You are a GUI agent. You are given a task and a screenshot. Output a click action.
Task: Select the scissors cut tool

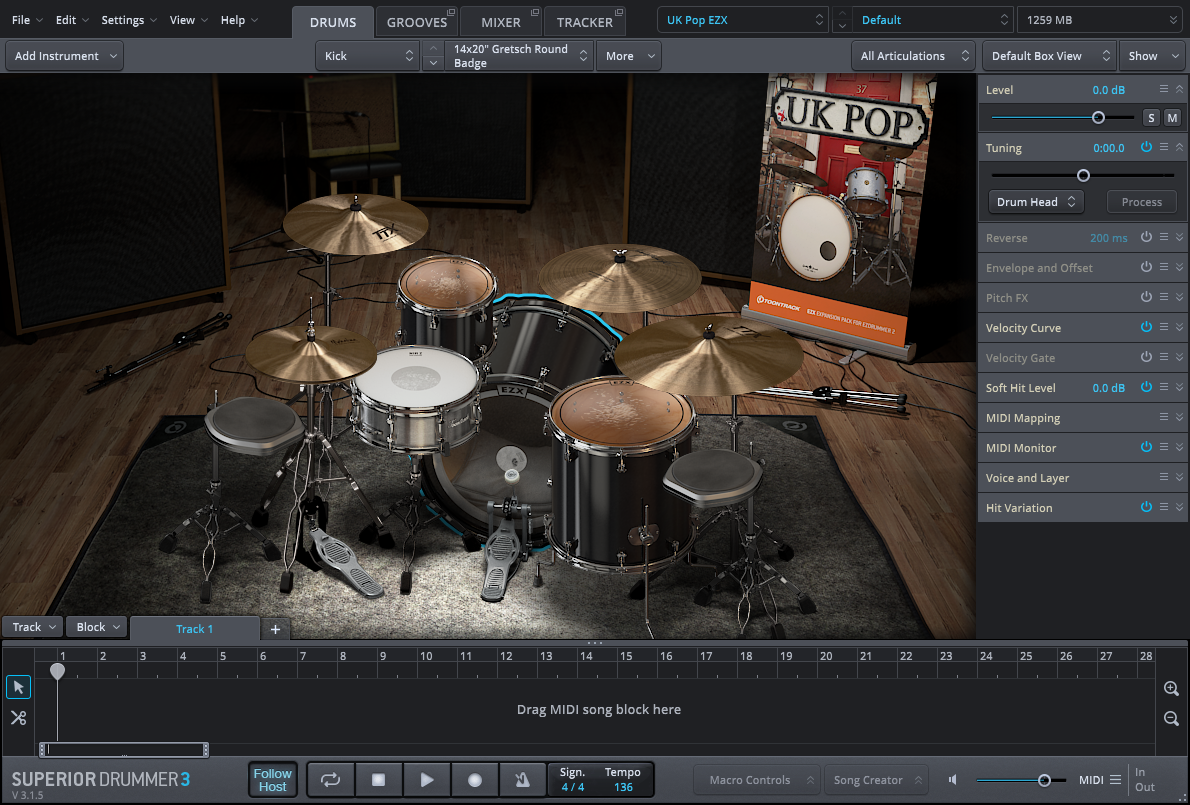(18, 717)
